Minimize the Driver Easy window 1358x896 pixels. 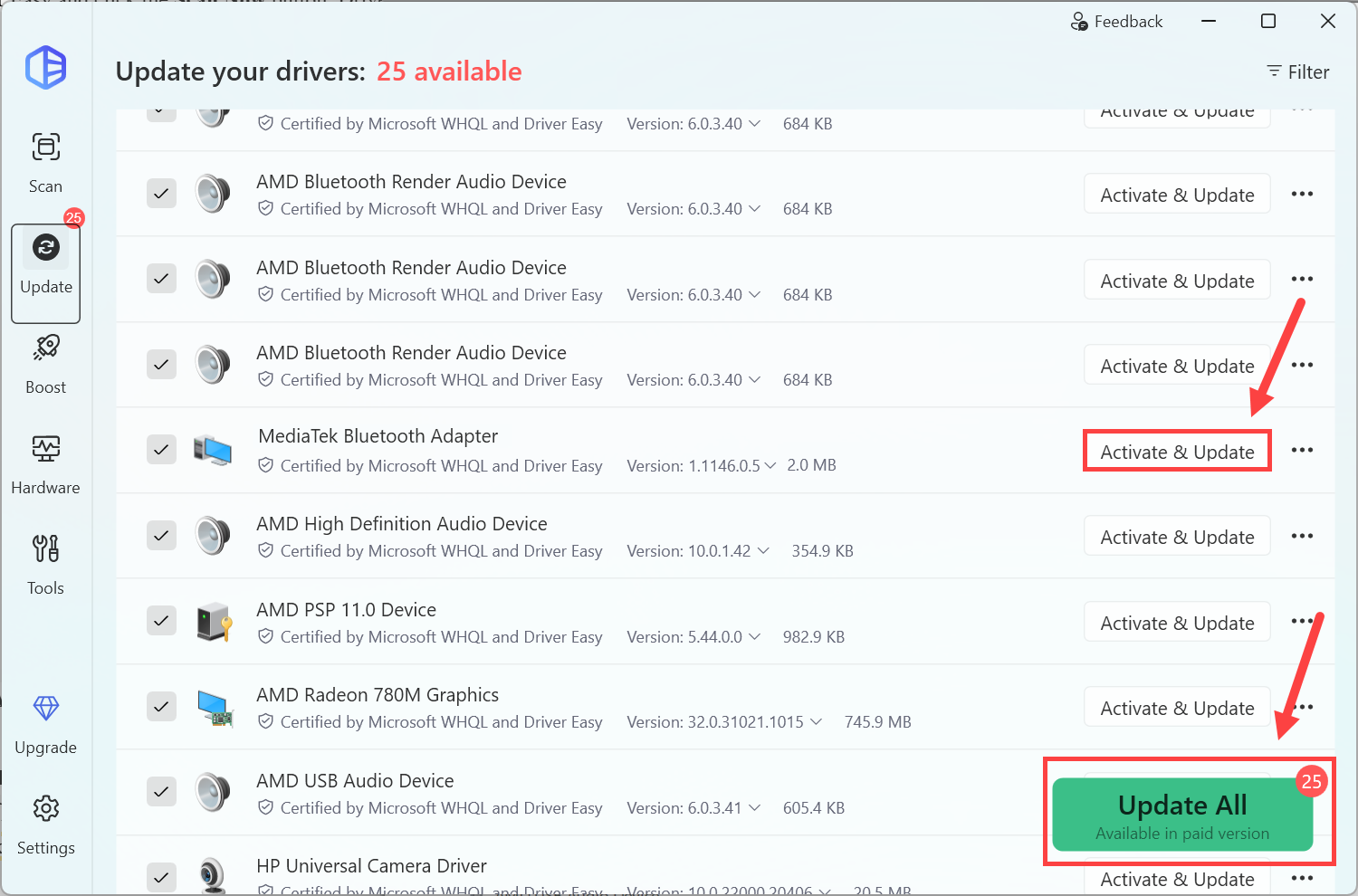point(1209,21)
